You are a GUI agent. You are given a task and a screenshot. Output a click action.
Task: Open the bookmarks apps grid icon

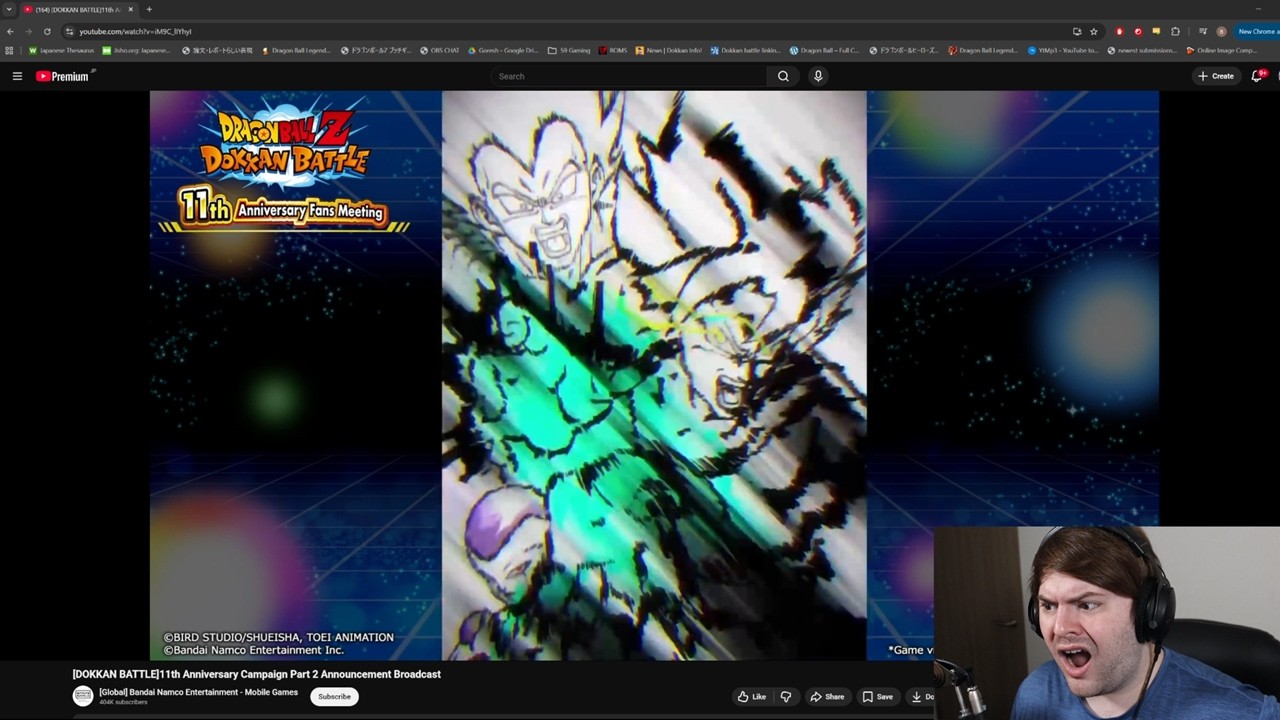click(x=10, y=50)
